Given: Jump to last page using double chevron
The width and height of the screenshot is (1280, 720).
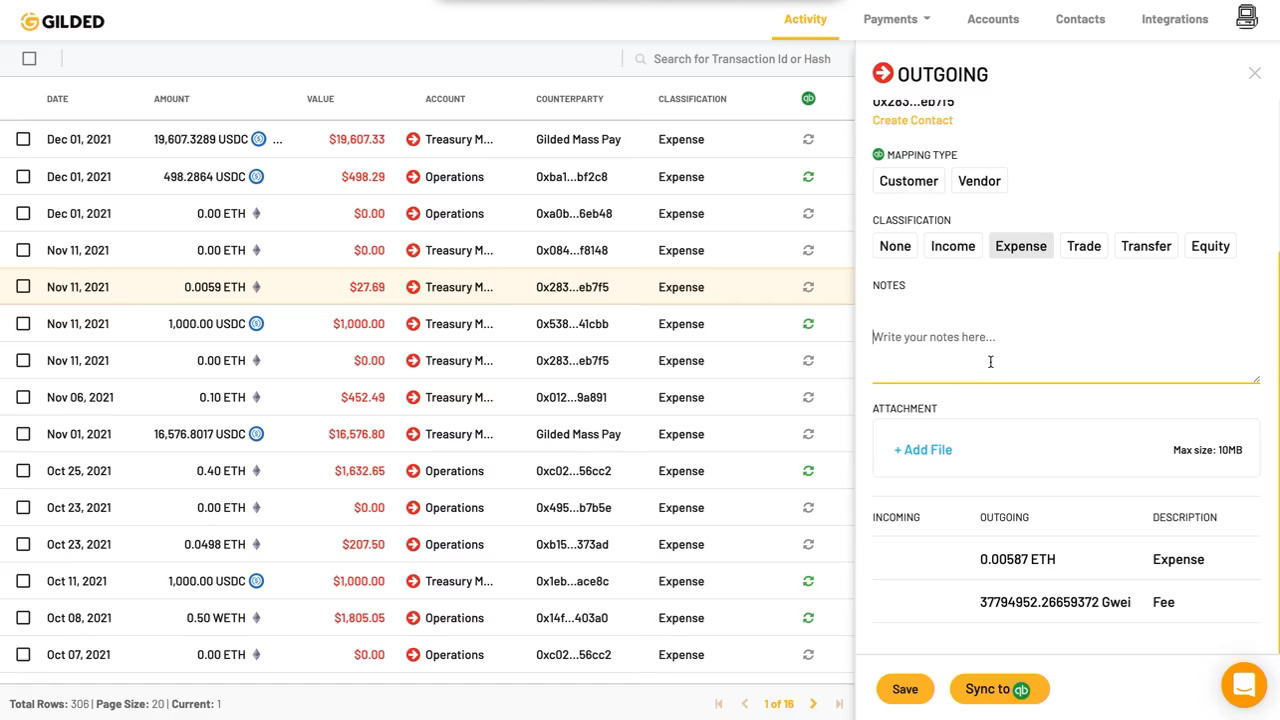Looking at the screenshot, I should pyautogui.click(x=841, y=703).
